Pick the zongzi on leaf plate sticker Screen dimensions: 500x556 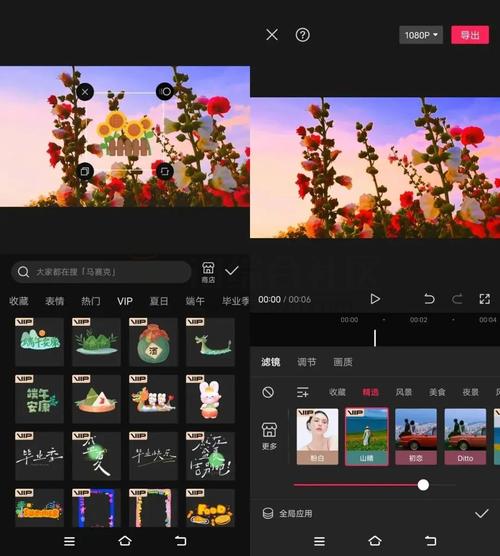[96, 342]
